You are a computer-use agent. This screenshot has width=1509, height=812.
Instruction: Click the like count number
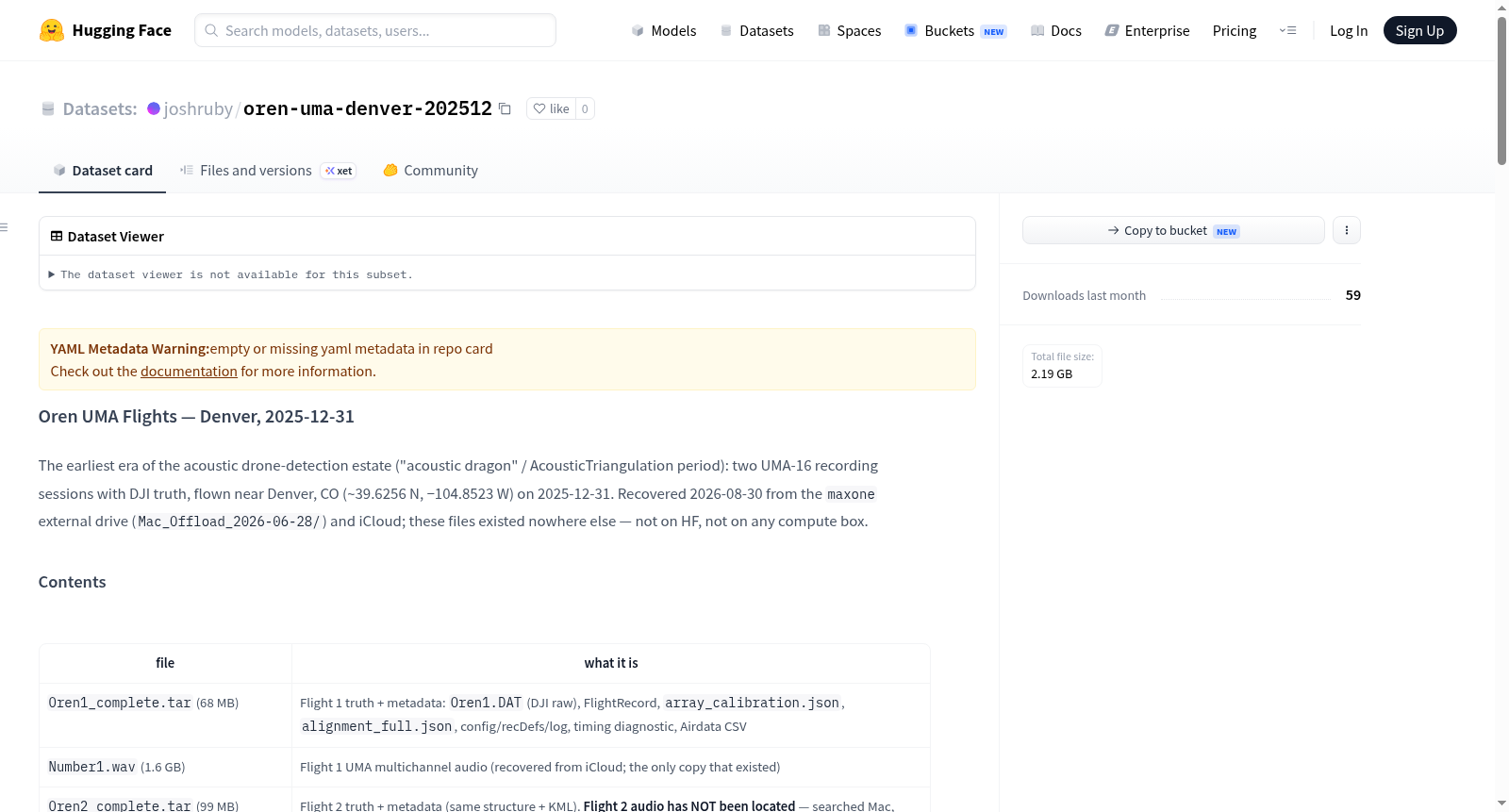point(585,108)
